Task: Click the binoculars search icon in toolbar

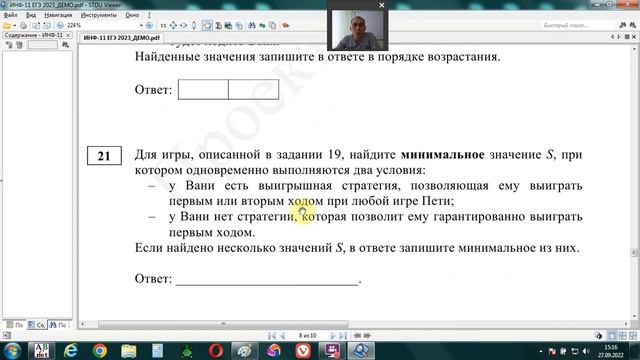Action: [252, 25]
